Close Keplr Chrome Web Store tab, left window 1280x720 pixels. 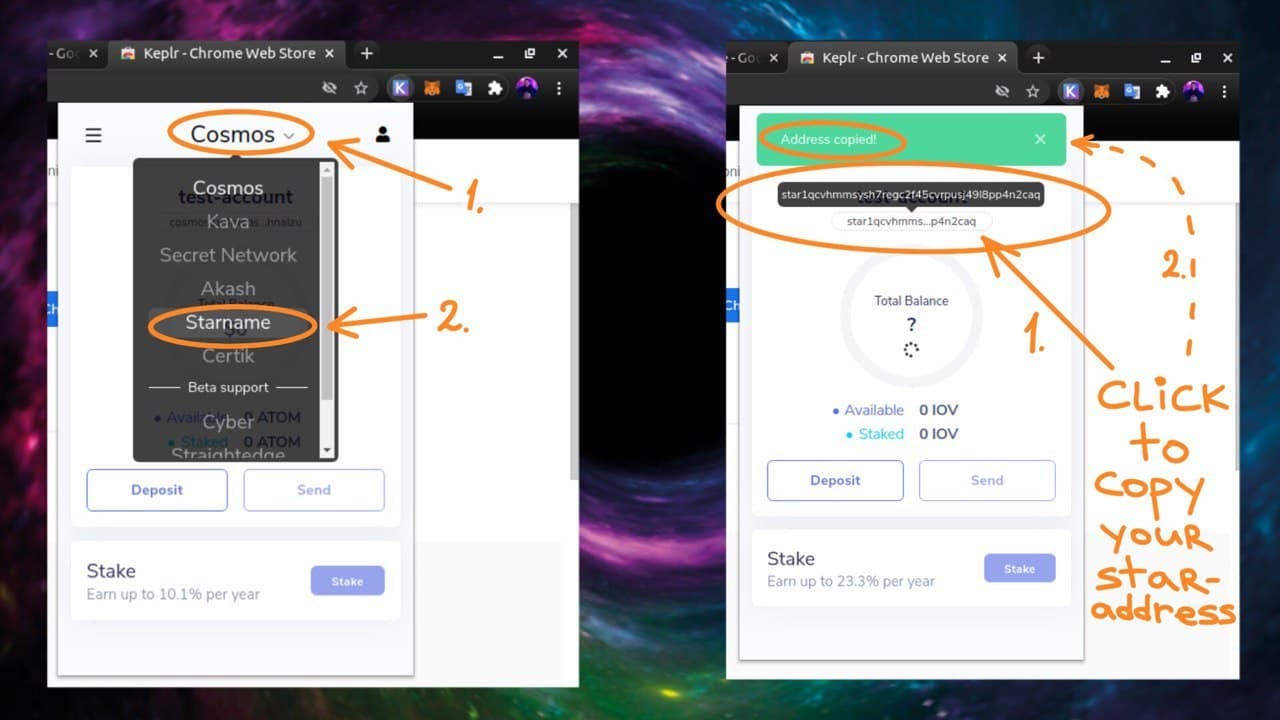click(331, 53)
